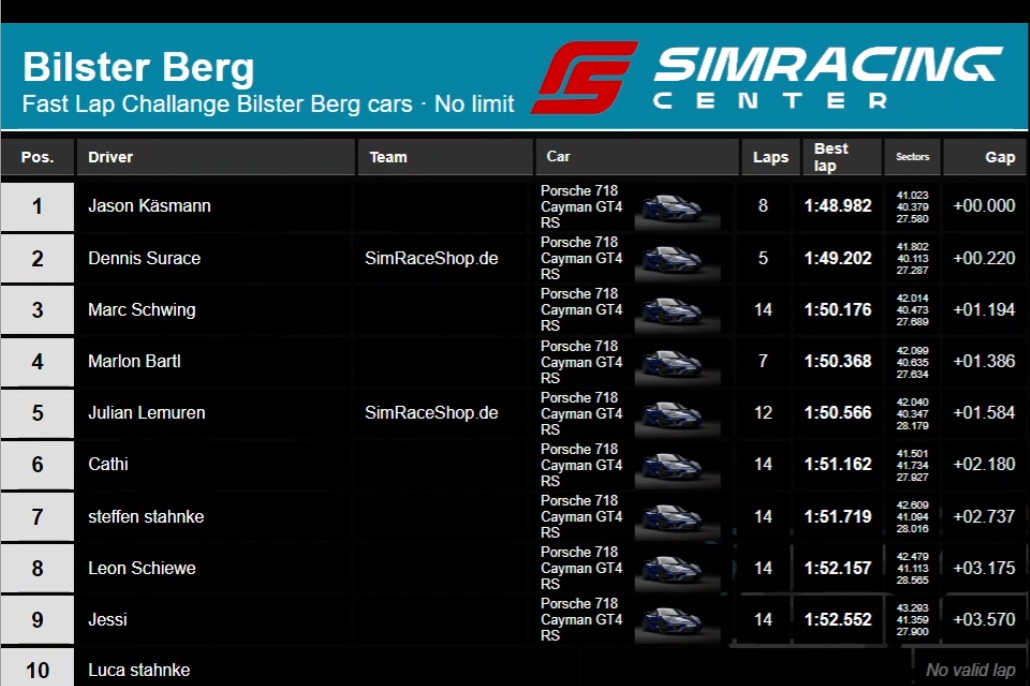Click gap value +03.175

(984, 568)
